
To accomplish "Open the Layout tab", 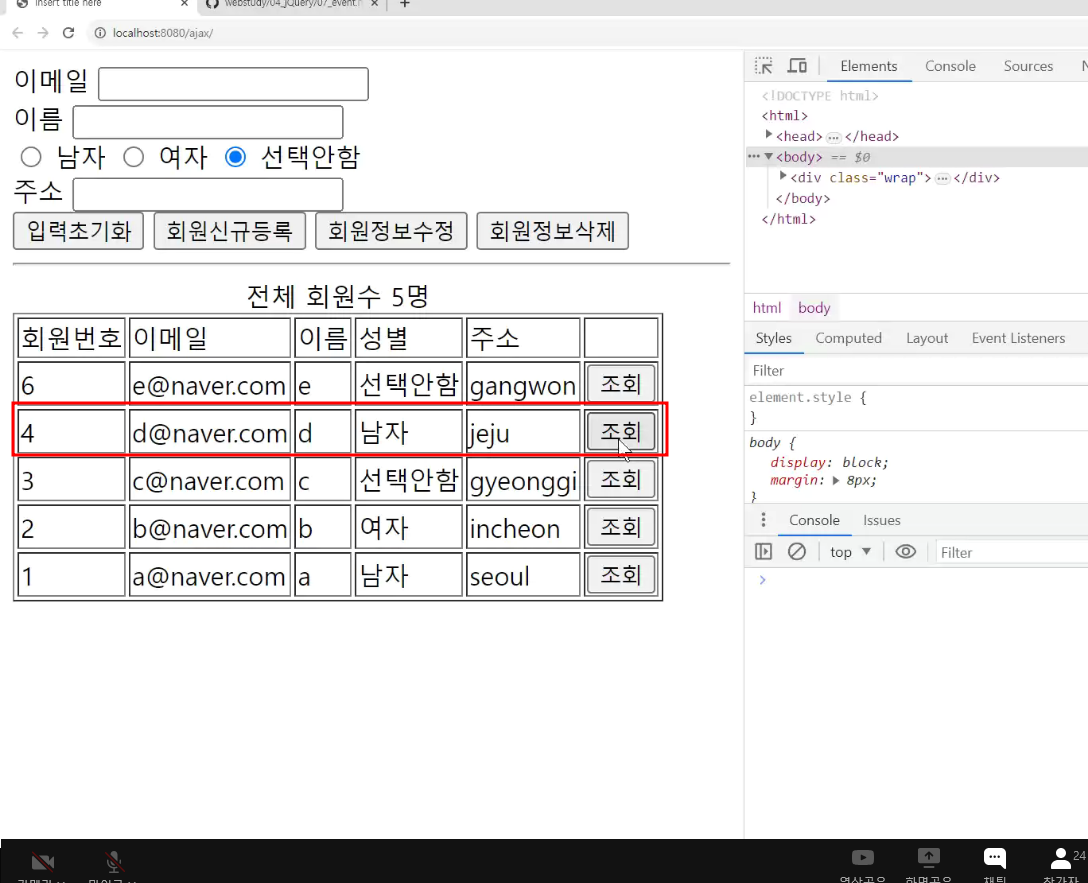I will pyautogui.click(x=927, y=338).
